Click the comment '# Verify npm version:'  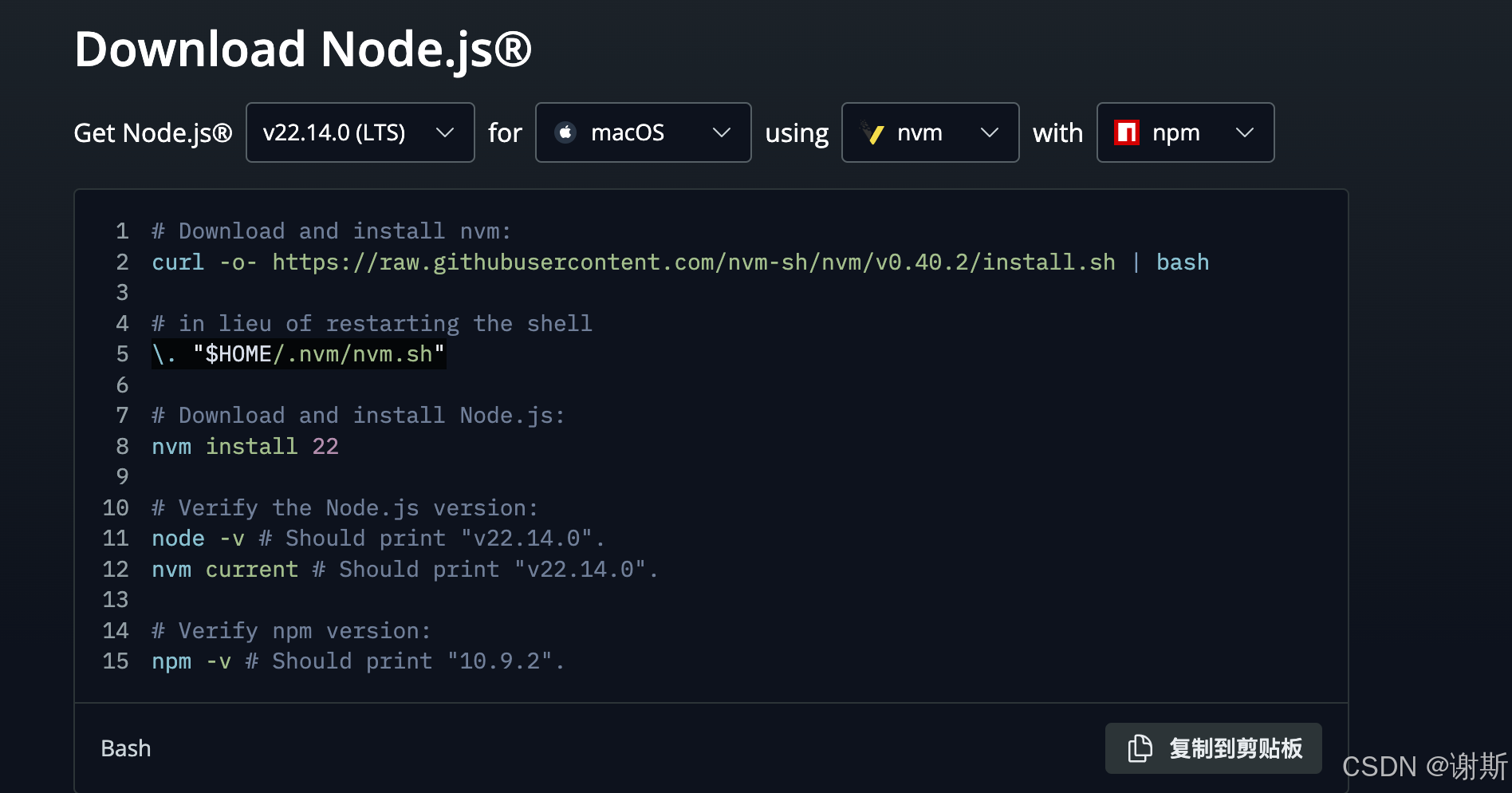coord(291,631)
